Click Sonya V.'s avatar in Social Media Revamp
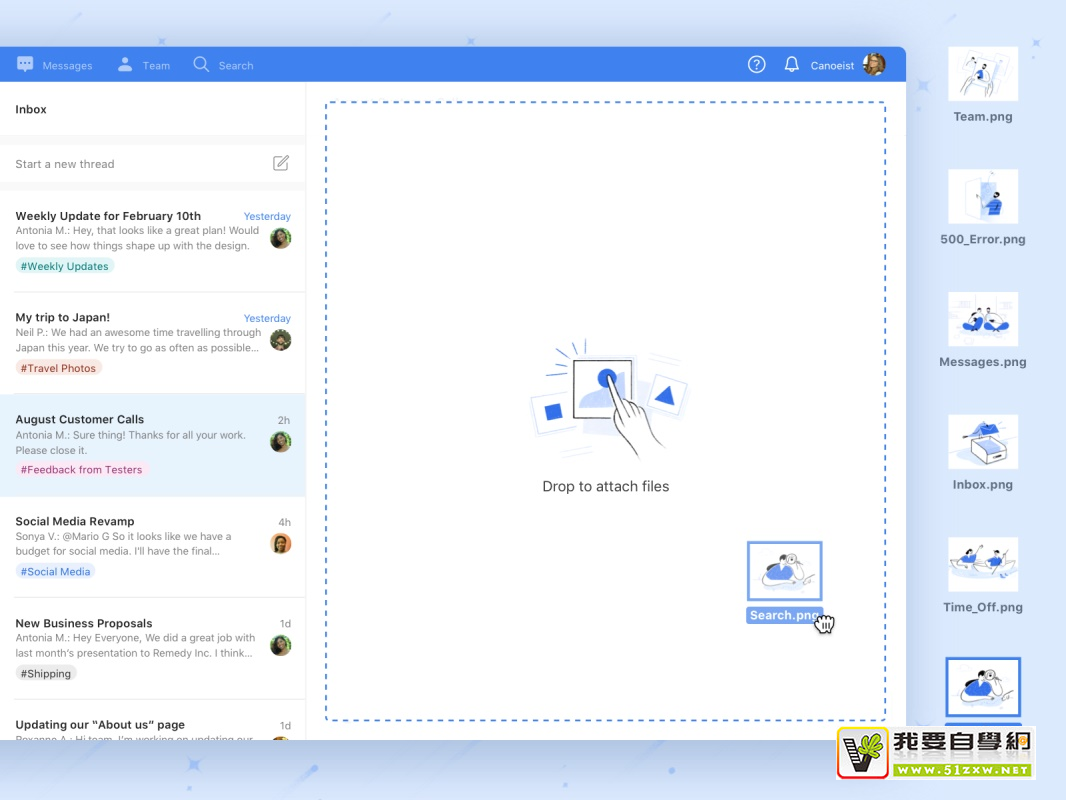The height and width of the screenshot is (800, 1066). point(281,543)
